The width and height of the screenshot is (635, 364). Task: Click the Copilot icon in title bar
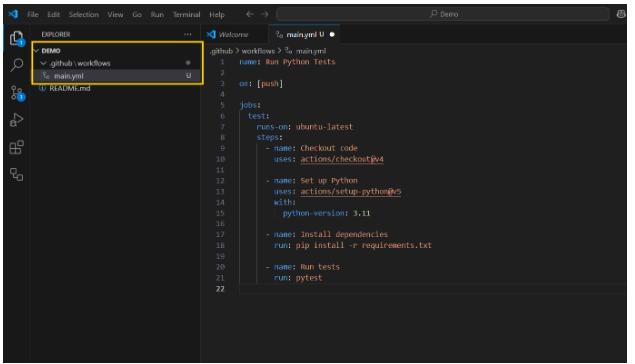[x=621, y=14]
